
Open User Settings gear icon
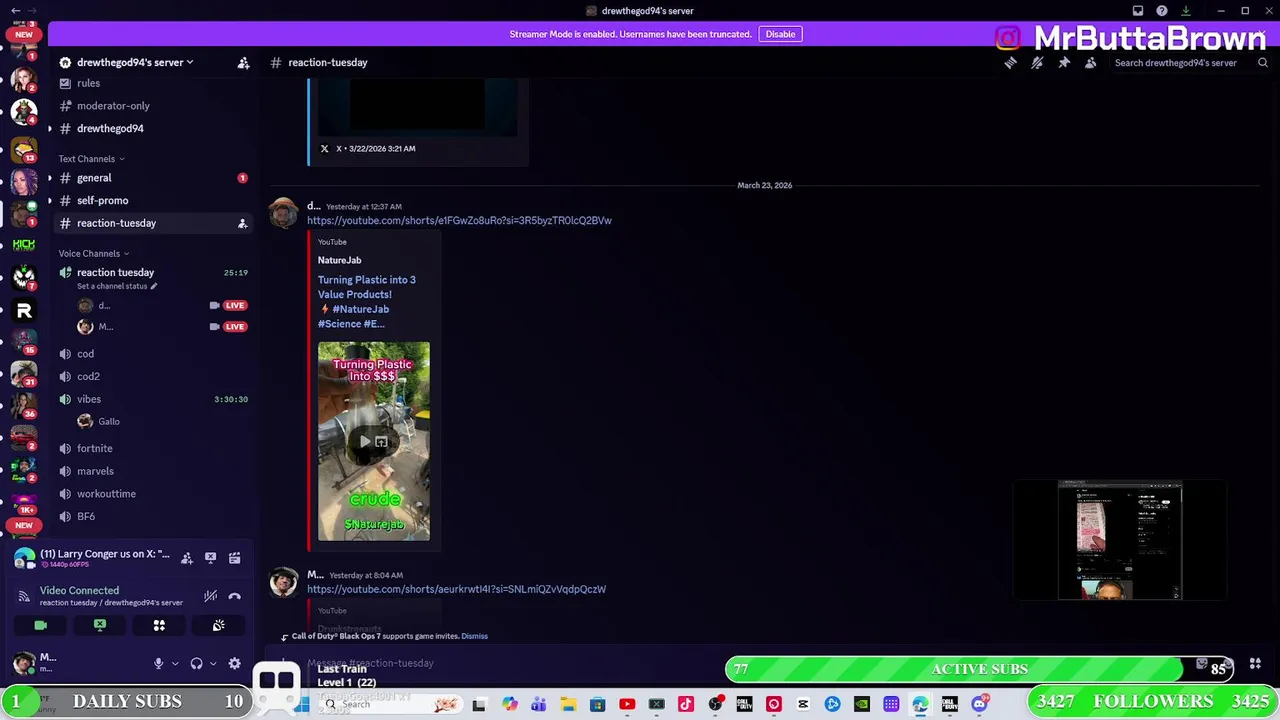[x=234, y=664]
